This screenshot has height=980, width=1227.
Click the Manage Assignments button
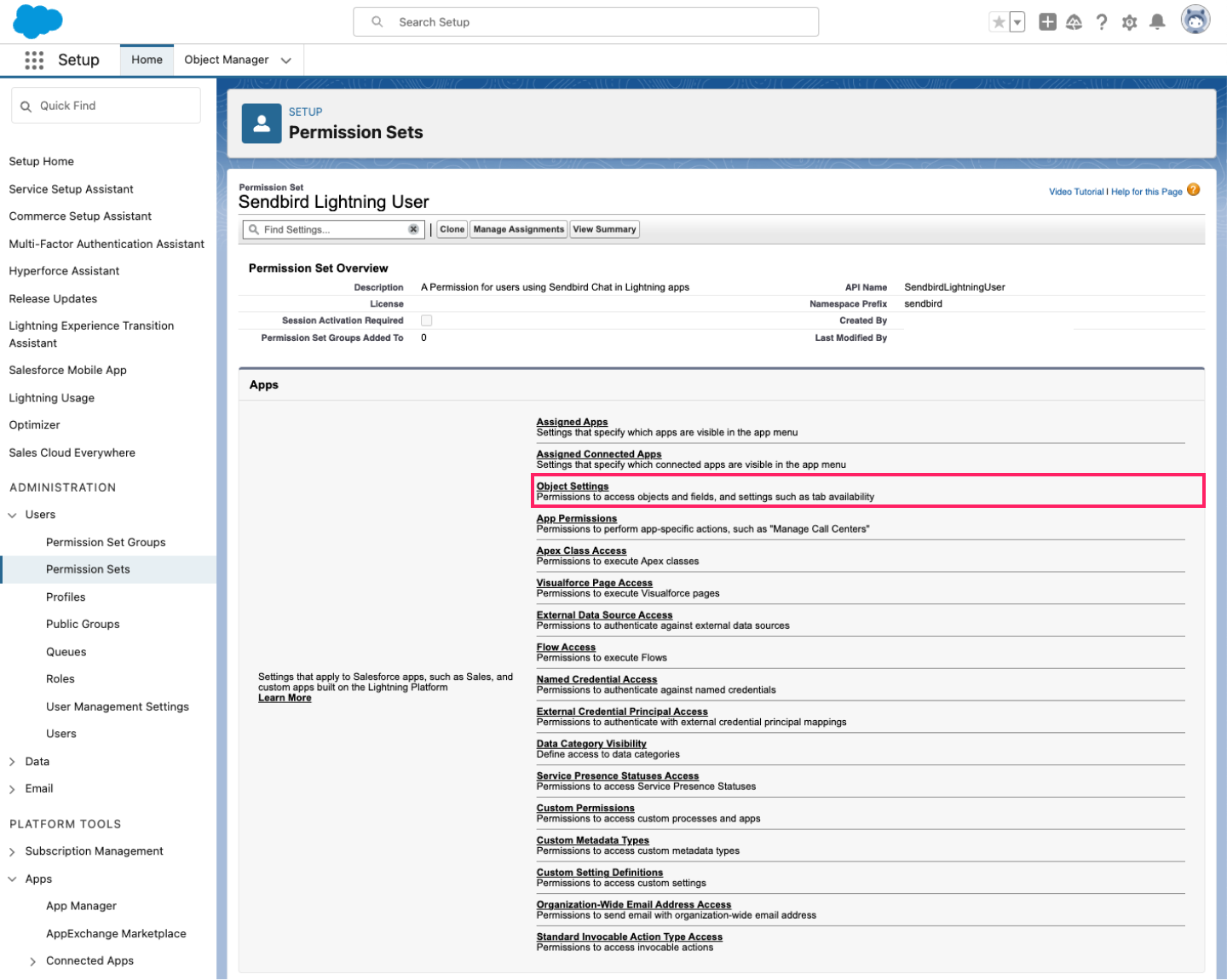(519, 229)
